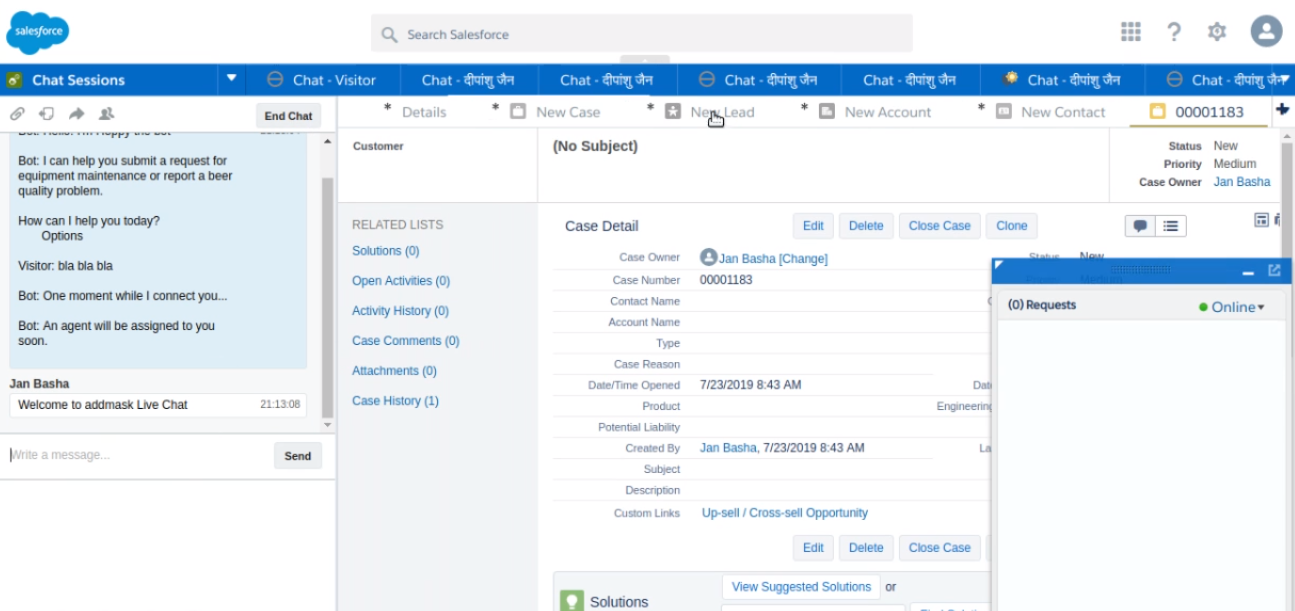Screen dimensions: 1295x611
Task: Select the 00001183 case subtab
Action: (x=1198, y=112)
